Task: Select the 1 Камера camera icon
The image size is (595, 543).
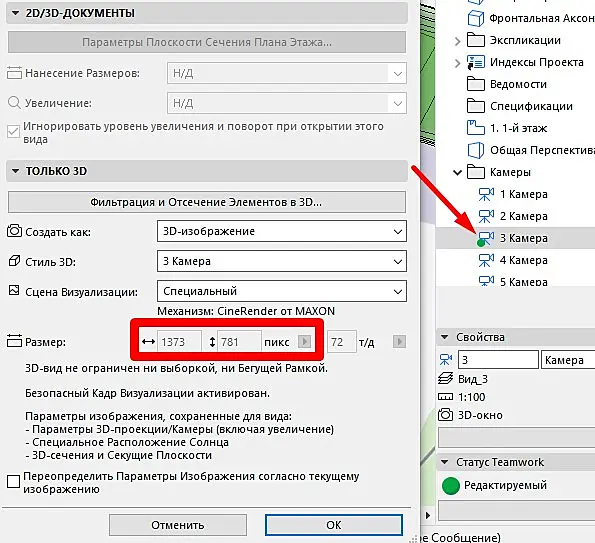Action: coord(486,194)
